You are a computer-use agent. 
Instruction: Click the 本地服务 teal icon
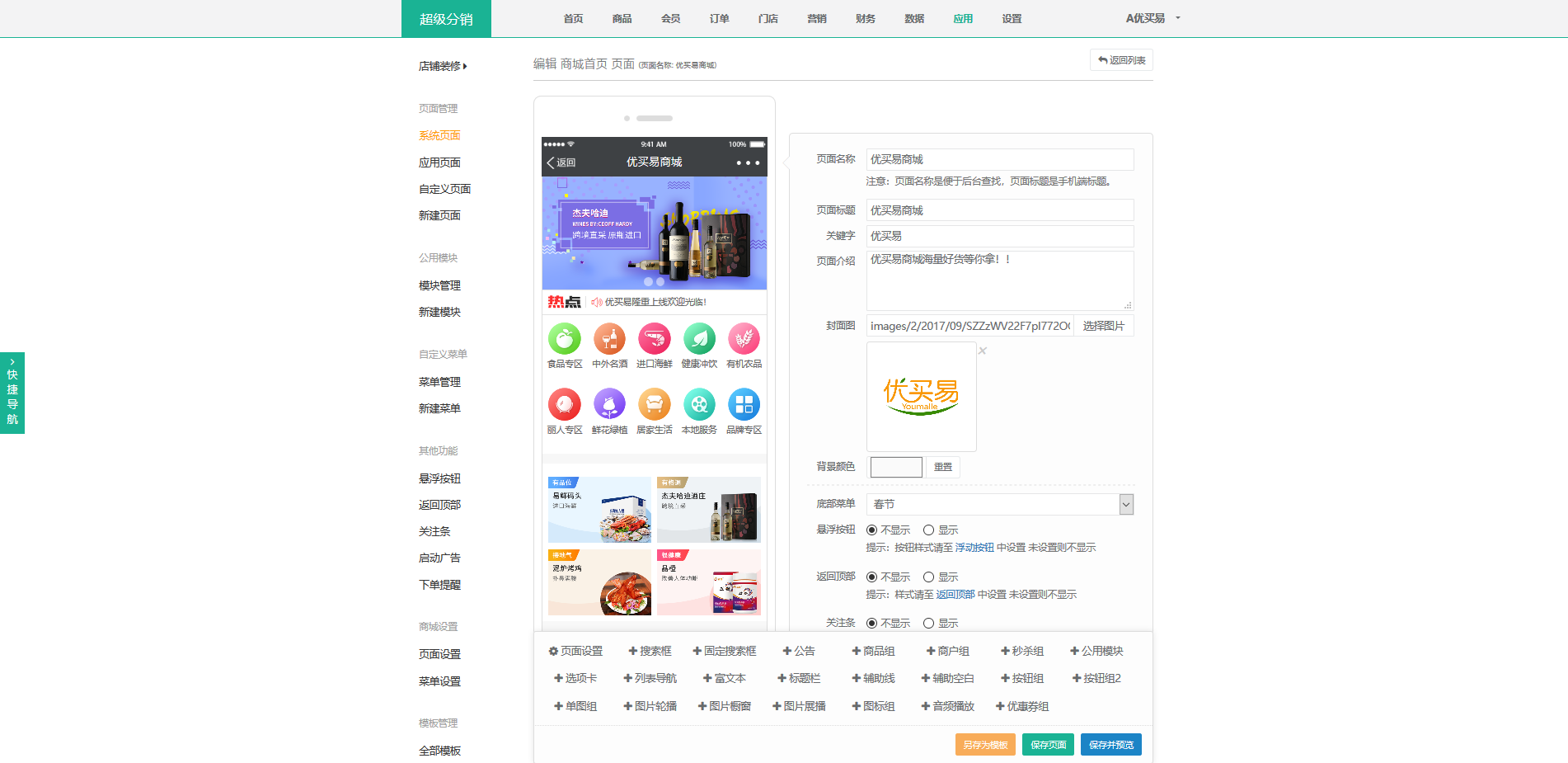(x=699, y=405)
